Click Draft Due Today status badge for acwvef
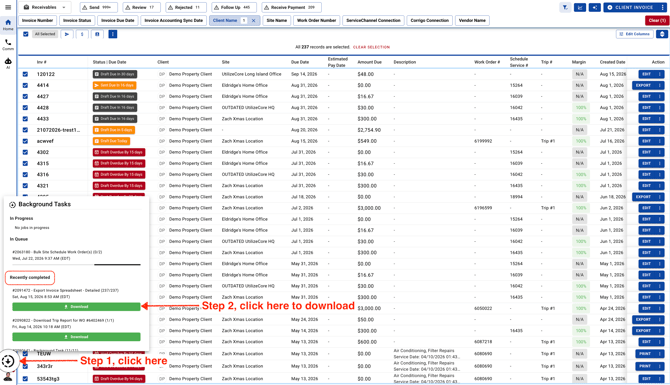670x385 pixels. pos(111,141)
